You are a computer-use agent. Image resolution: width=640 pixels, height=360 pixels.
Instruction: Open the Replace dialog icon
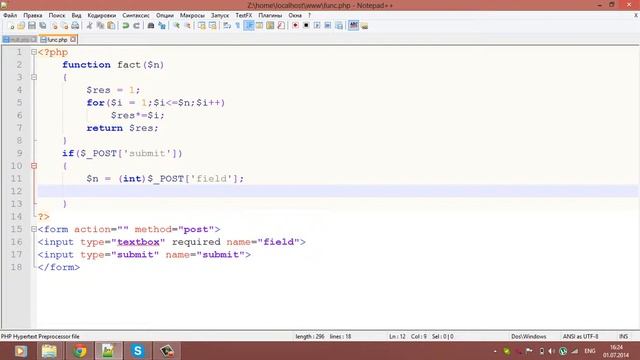click(162, 26)
